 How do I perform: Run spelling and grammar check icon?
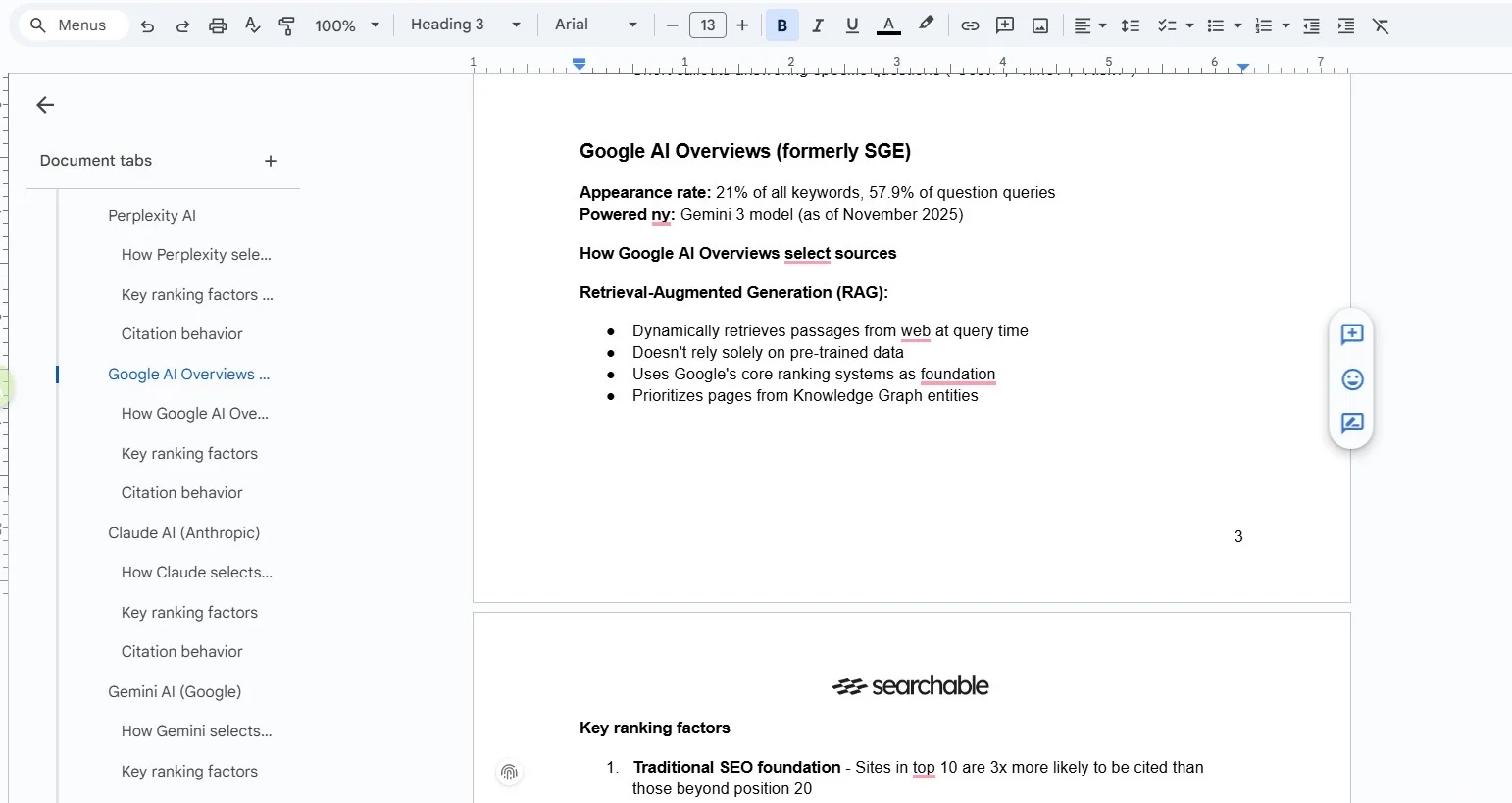(x=253, y=25)
